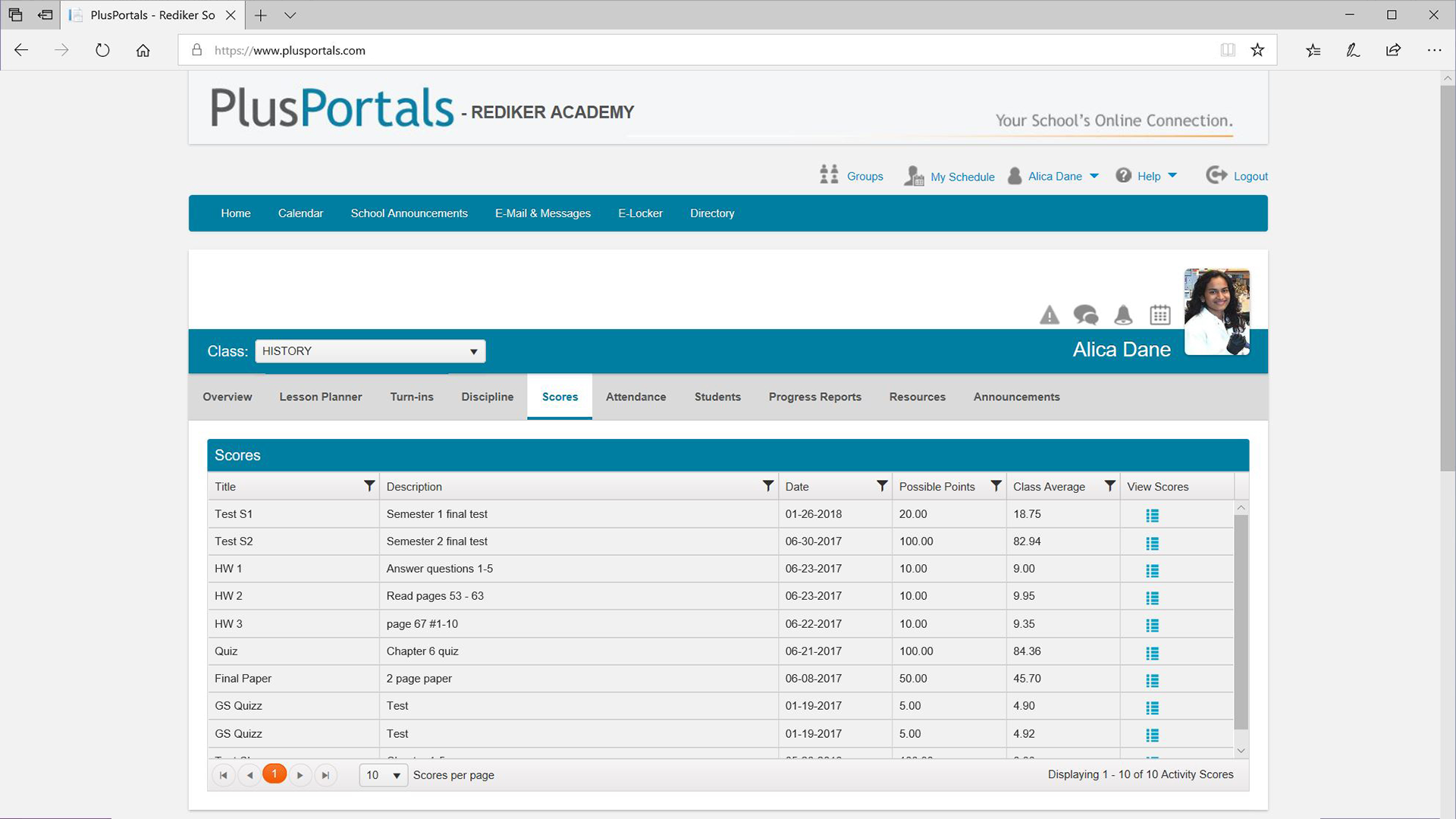Filter the Class Average column
This screenshot has width=1456, height=819.
pyautogui.click(x=1109, y=486)
